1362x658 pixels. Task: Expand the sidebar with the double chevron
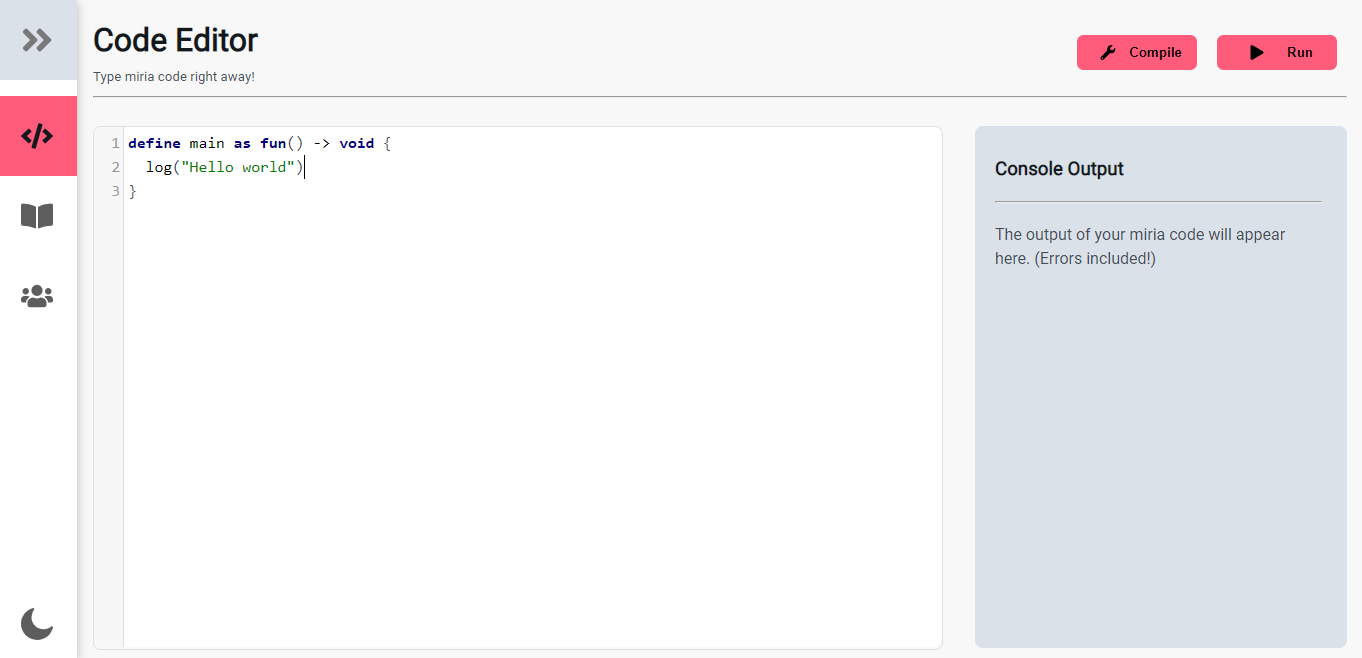click(37, 40)
